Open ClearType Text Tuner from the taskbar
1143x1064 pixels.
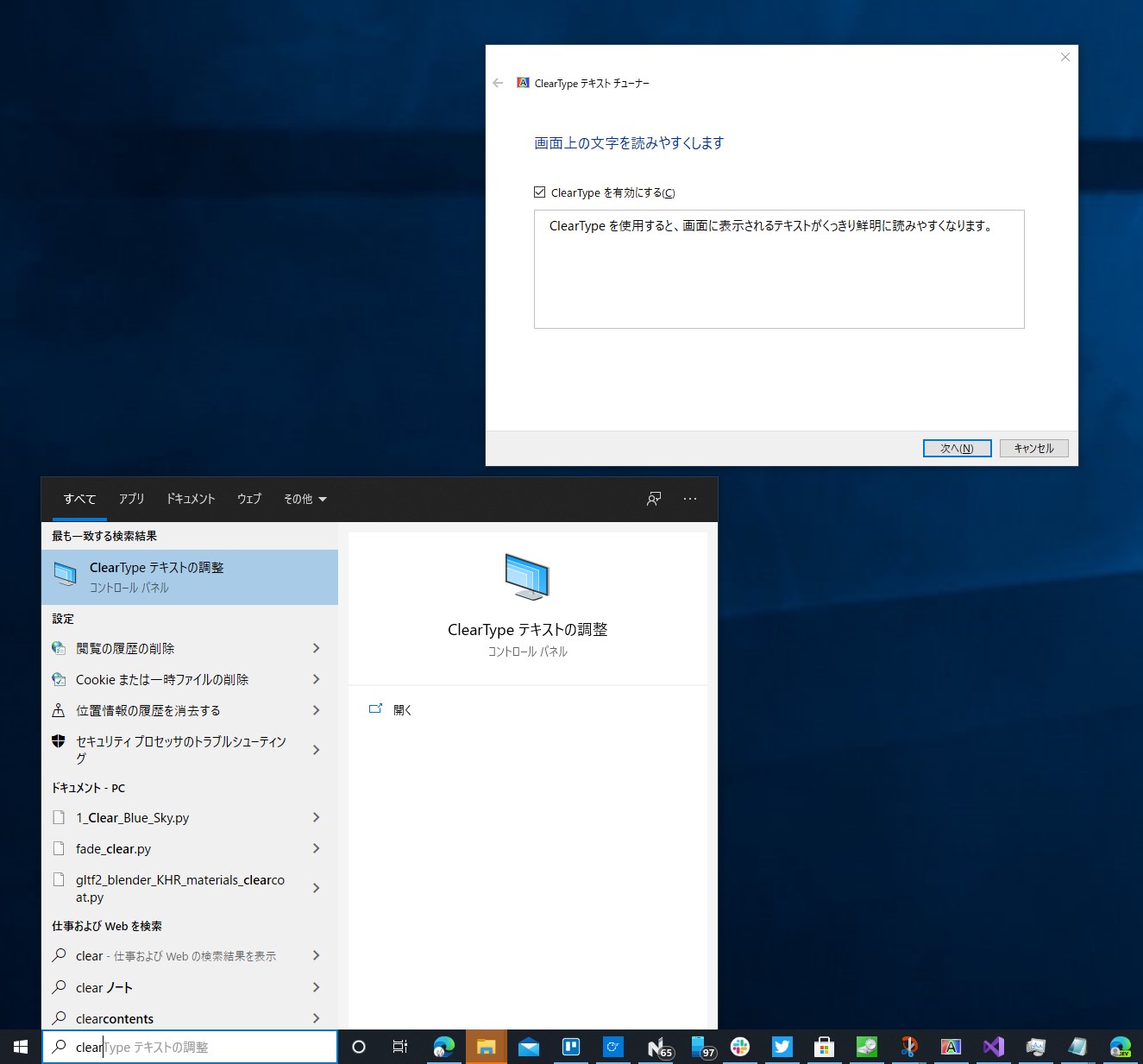click(951, 1047)
